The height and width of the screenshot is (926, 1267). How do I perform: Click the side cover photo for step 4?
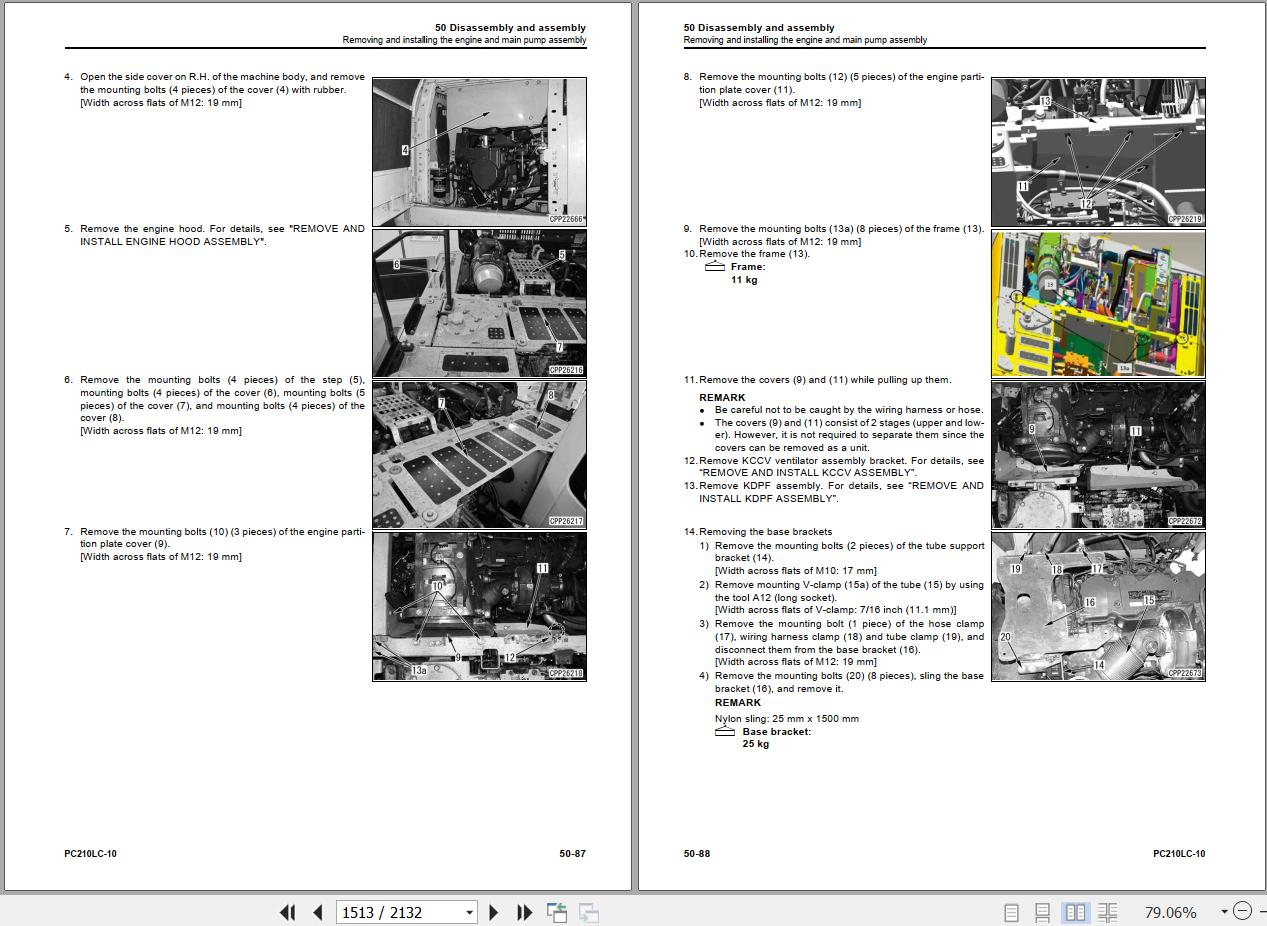pos(479,151)
